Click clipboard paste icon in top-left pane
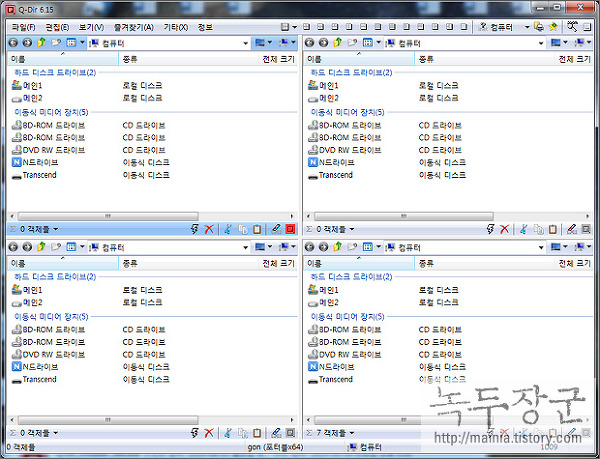 click(257, 229)
